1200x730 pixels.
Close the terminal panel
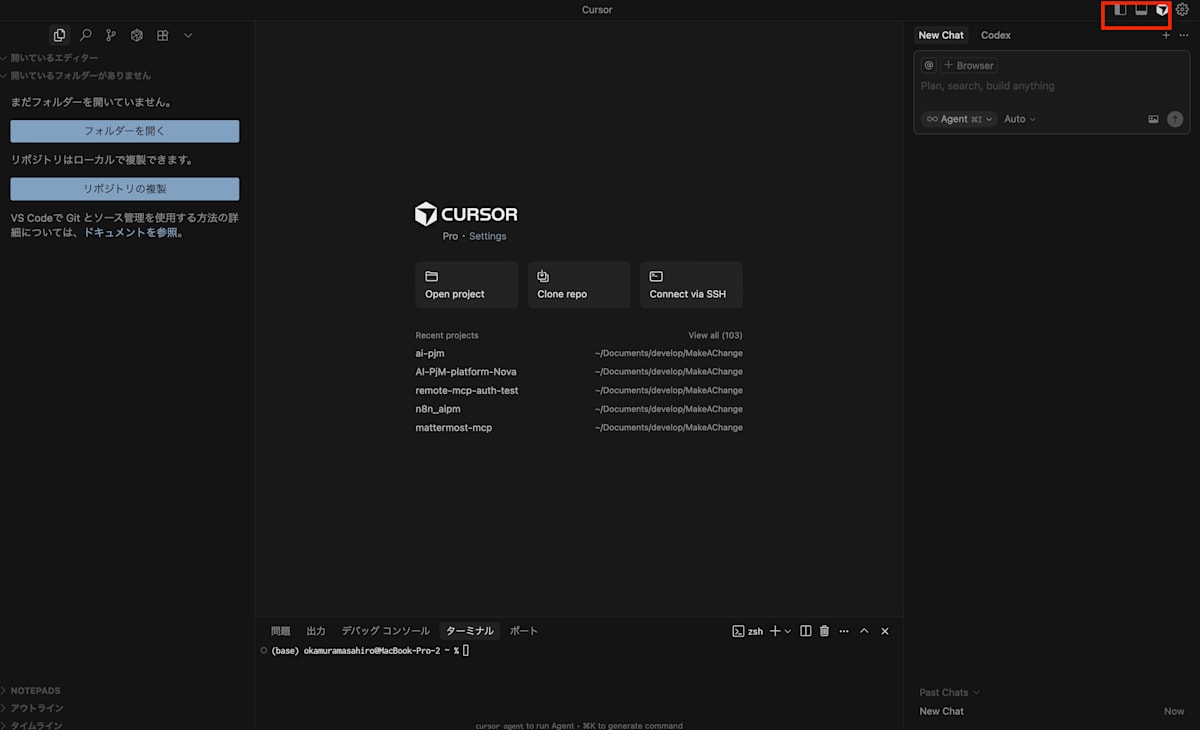tap(885, 631)
